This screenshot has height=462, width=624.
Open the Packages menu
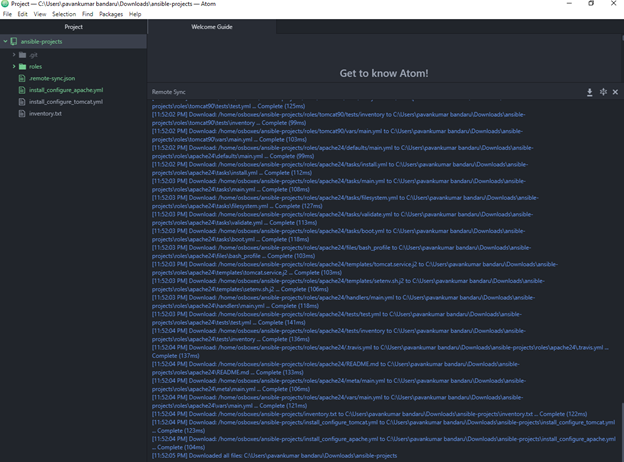point(111,14)
